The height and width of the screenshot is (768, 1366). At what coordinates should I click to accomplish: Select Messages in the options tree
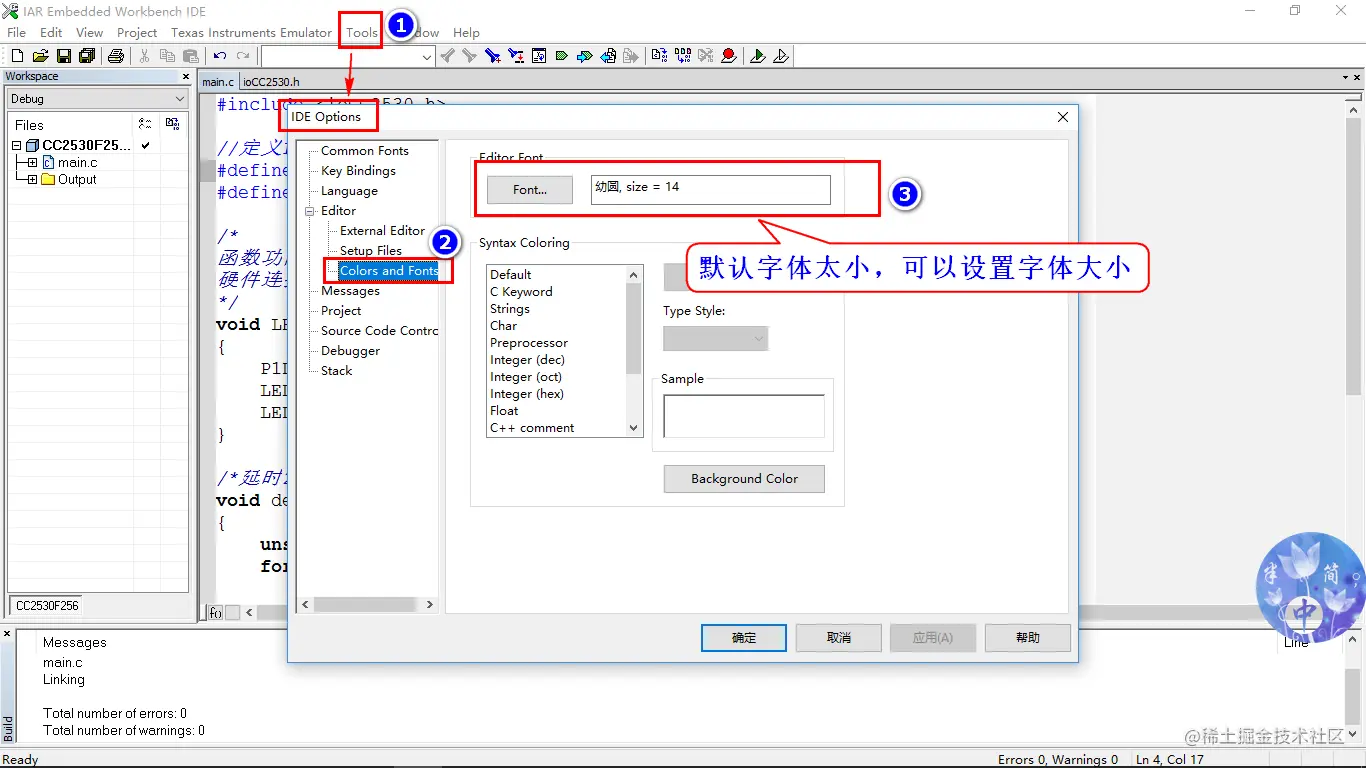tap(350, 291)
